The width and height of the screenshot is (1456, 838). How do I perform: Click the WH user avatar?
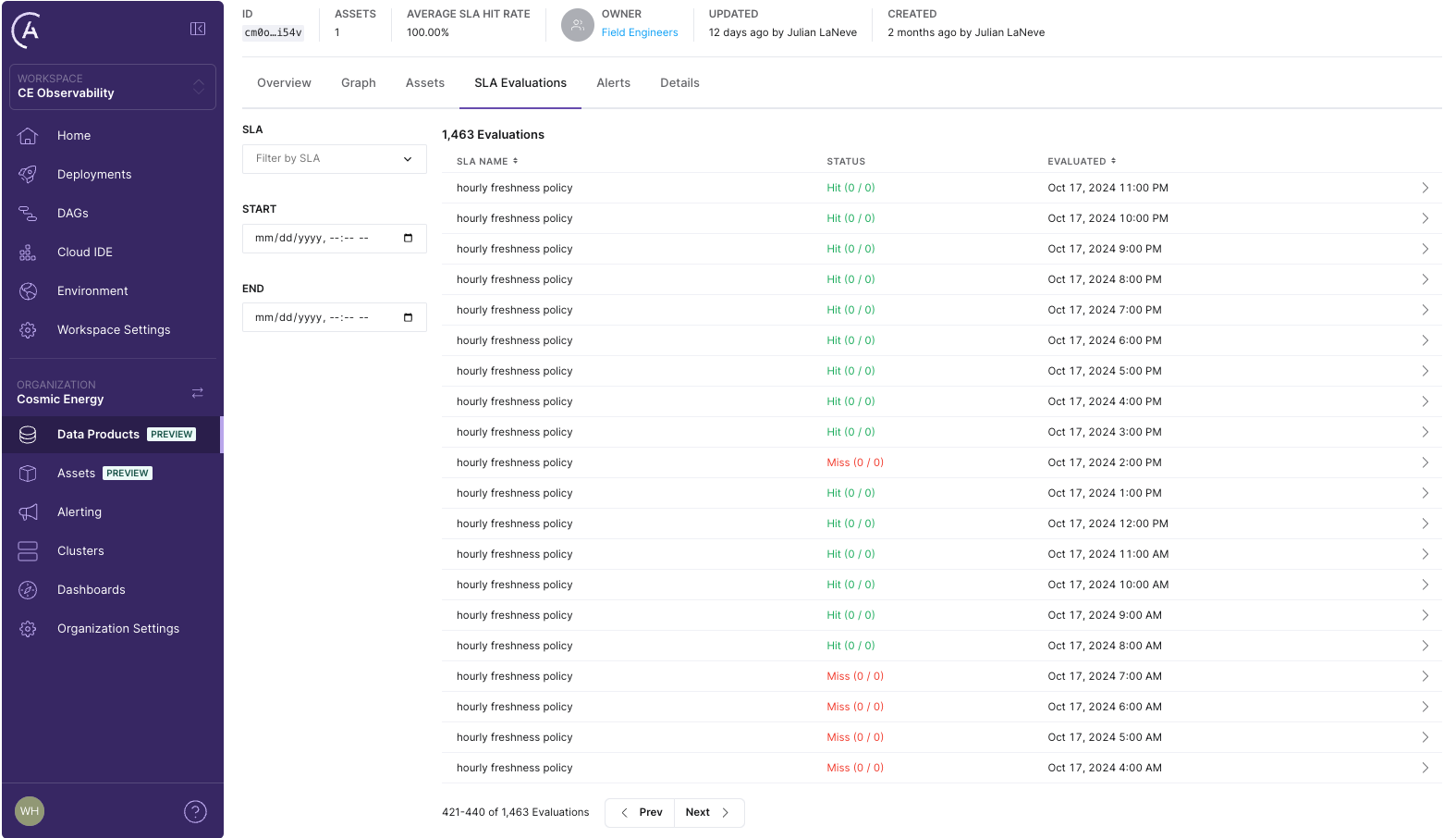point(30,811)
